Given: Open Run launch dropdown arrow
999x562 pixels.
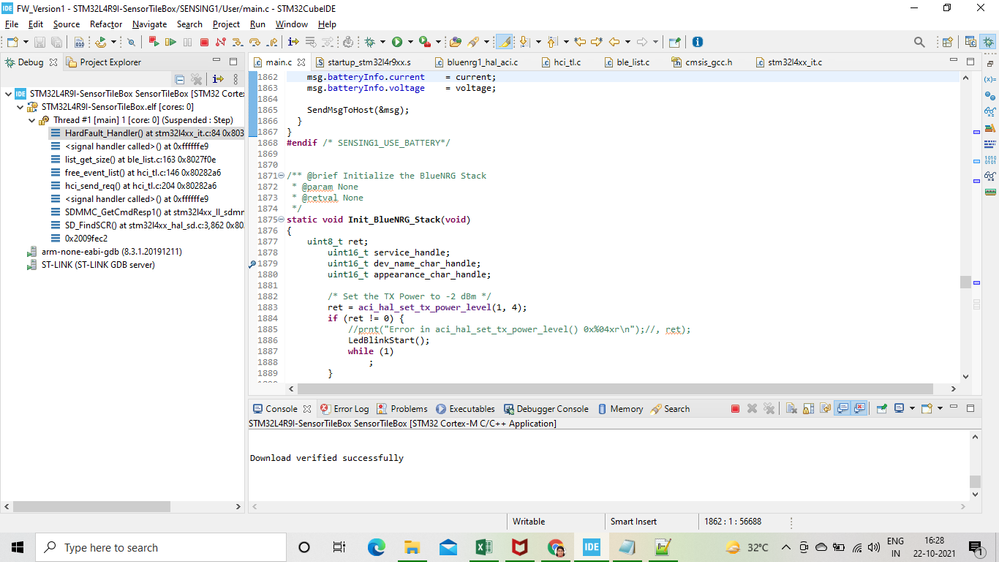Looking at the screenshot, I should 410,42.
